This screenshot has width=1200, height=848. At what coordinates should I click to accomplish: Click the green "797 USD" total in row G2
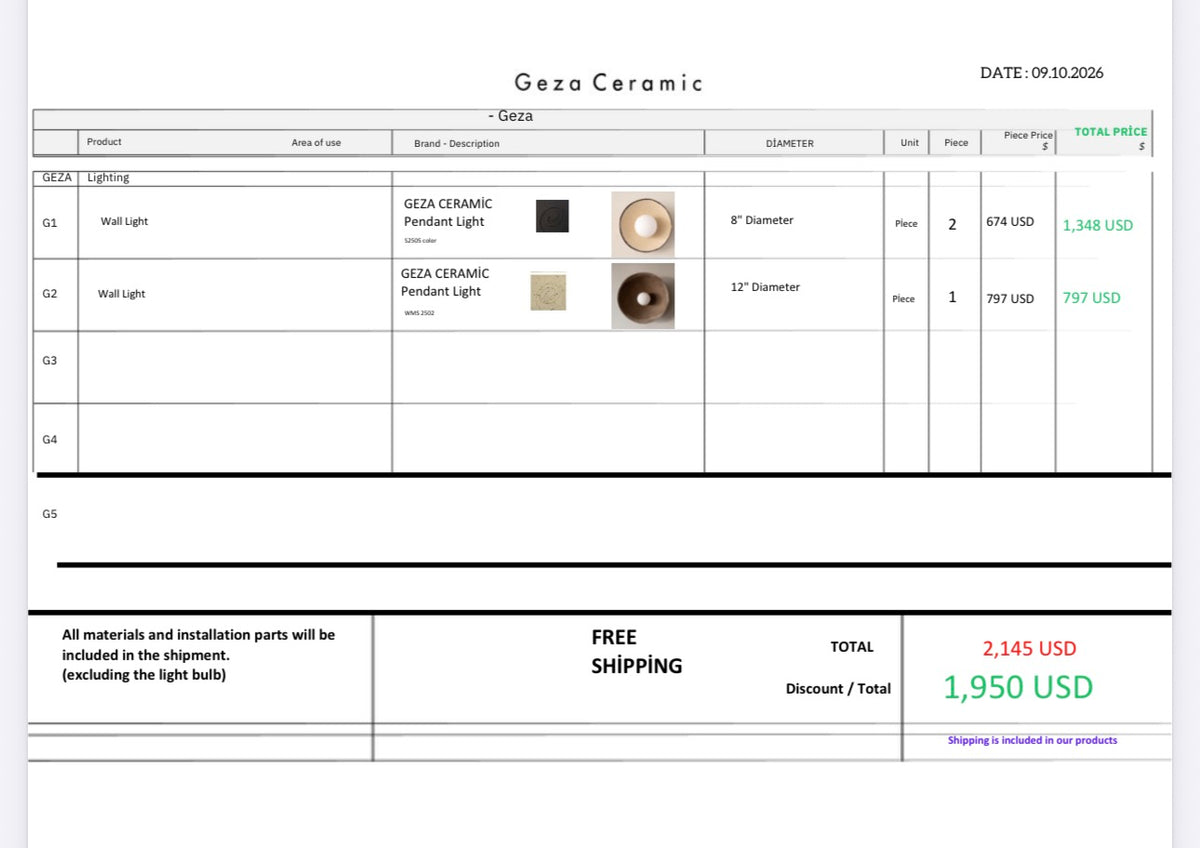tap(1092, 298)
